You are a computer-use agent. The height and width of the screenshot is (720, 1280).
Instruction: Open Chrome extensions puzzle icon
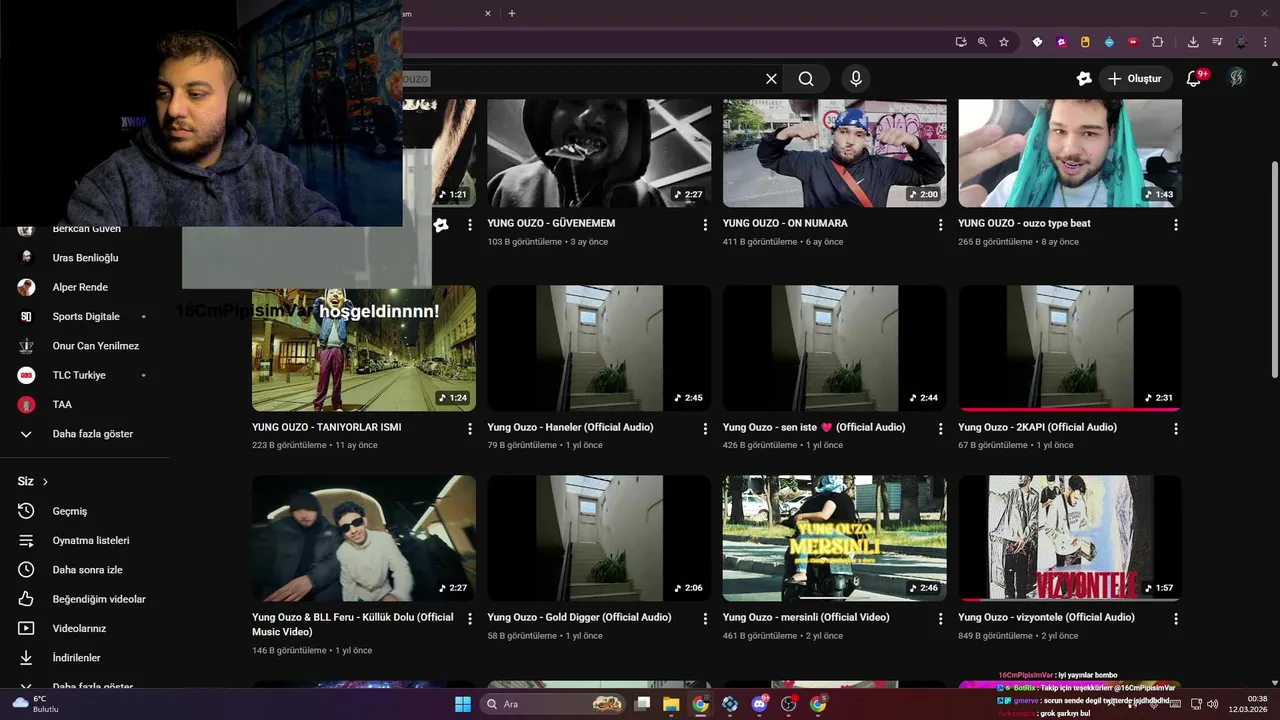1158,42
